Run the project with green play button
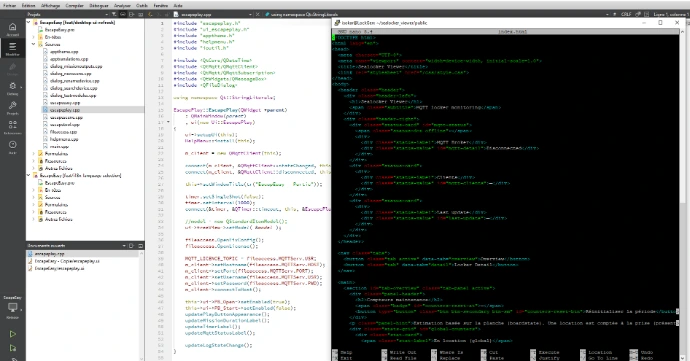690x361 pixels. pos(12,334)
